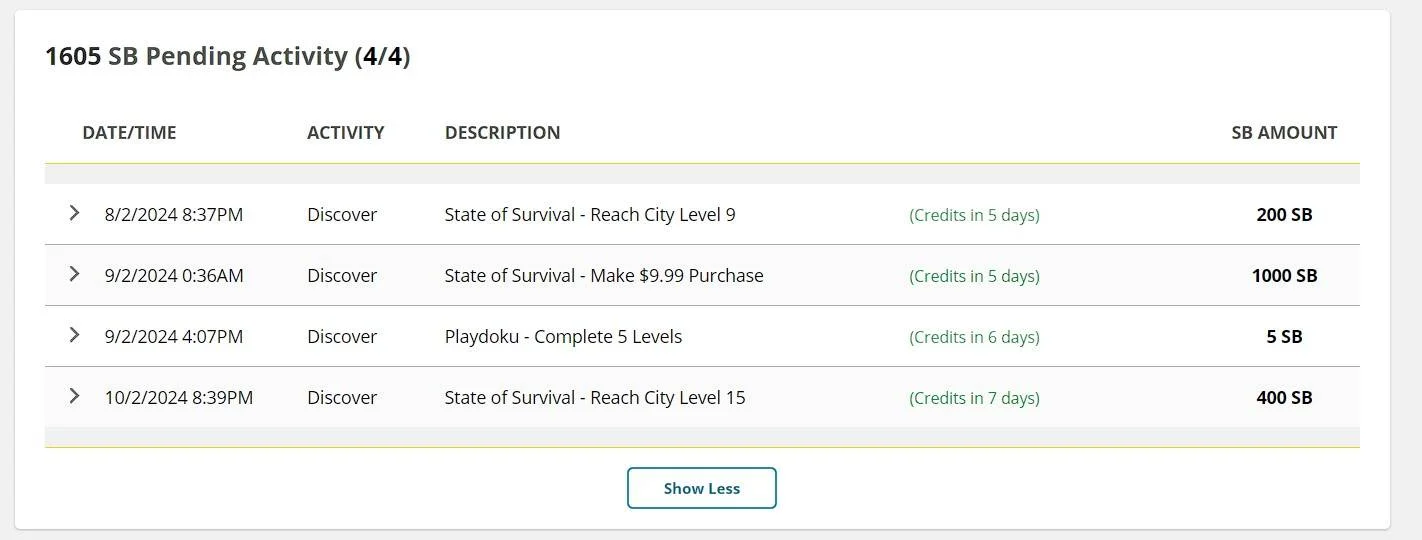Click Credits in 6 days status text

(974, 337)
